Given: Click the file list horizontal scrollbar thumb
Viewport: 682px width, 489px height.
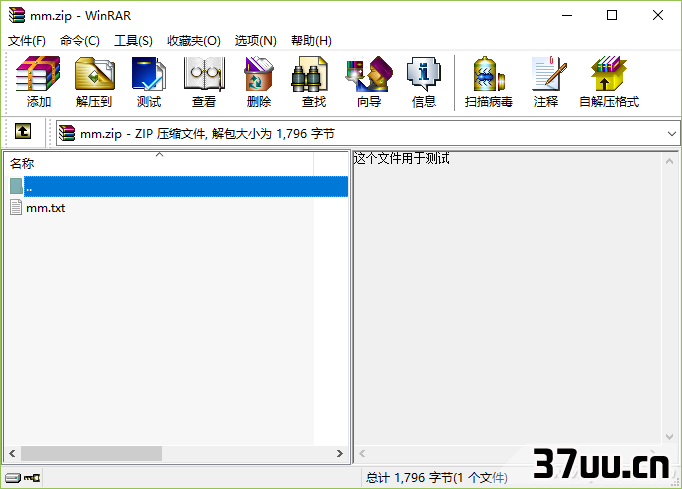Looking at the screenshot, I should tap(91, 453).
